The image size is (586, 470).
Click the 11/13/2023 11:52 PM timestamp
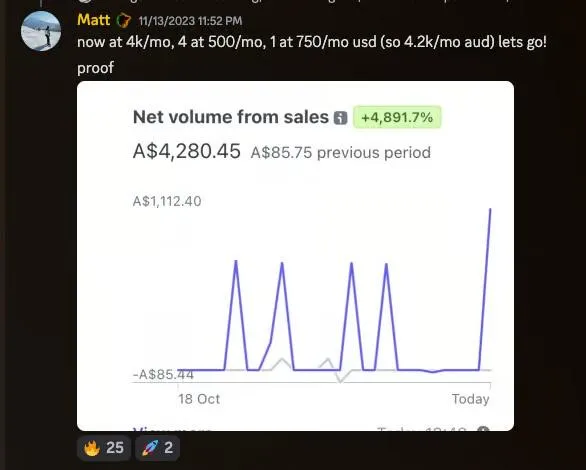point(190,21)
